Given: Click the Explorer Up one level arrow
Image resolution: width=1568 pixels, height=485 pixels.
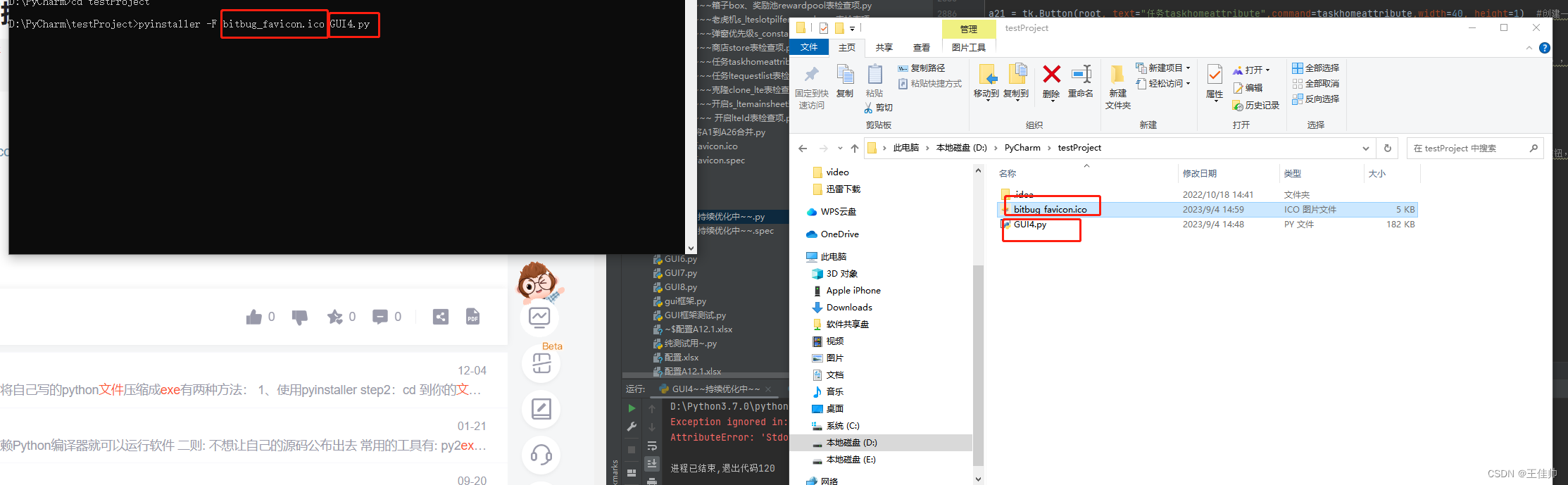Looking at the screenshot, I should click(x=855, y=148).
